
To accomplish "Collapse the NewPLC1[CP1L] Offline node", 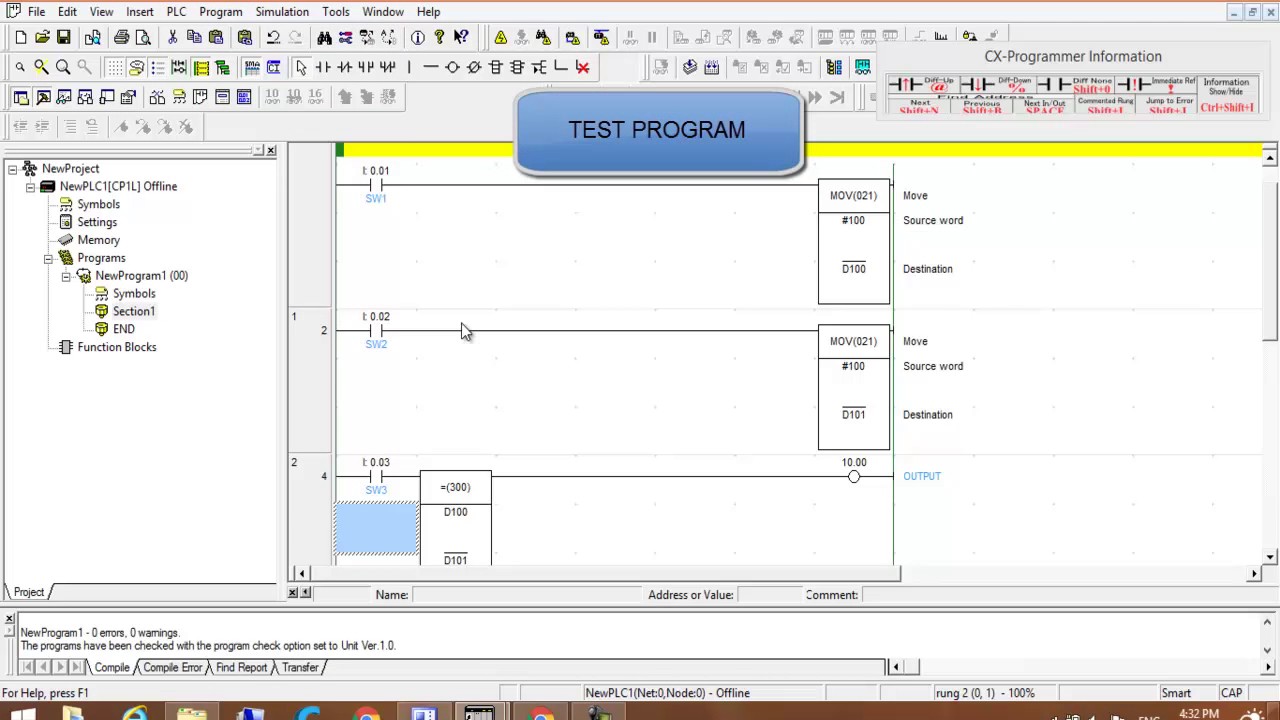I will coord(30,187).
